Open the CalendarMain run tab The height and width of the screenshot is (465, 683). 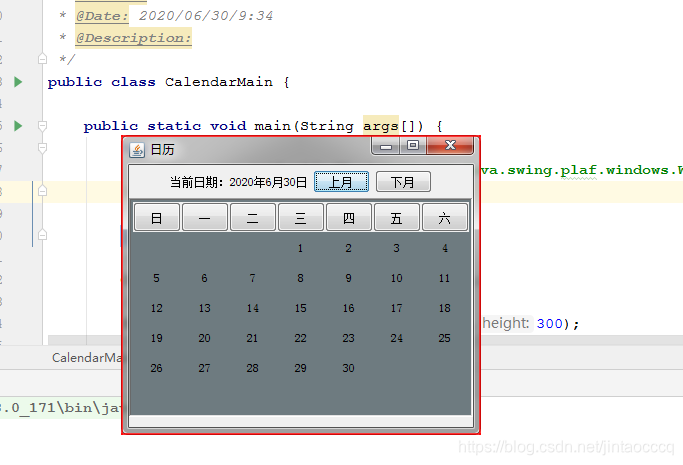(86, 358)
